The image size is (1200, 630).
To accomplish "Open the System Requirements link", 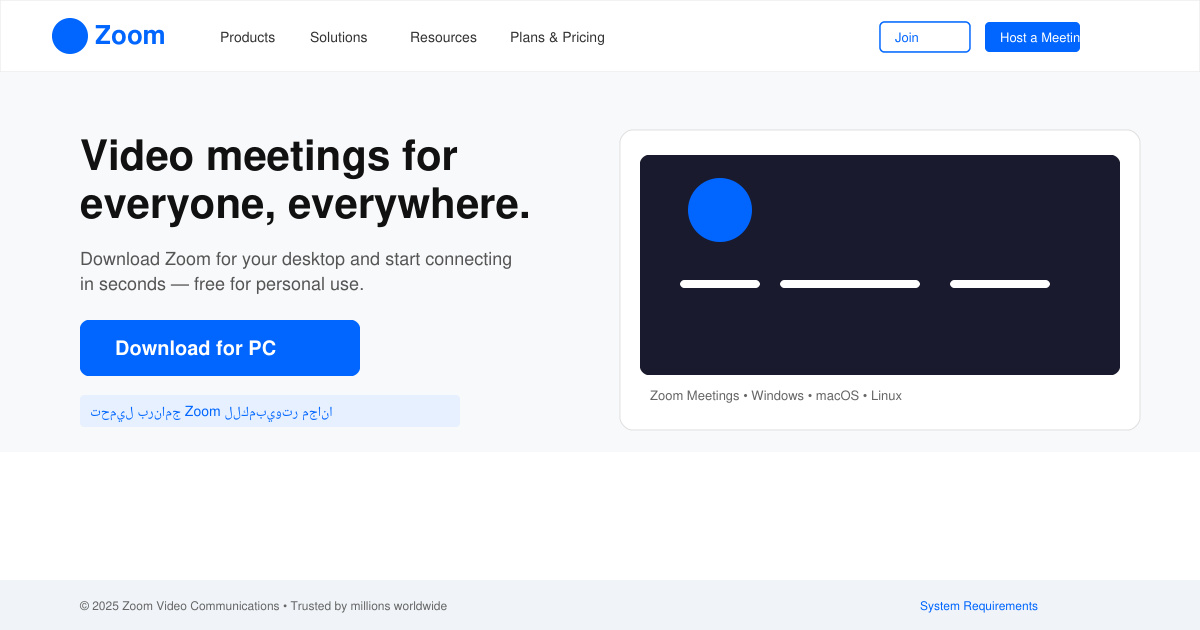I will tap(979, 606).
